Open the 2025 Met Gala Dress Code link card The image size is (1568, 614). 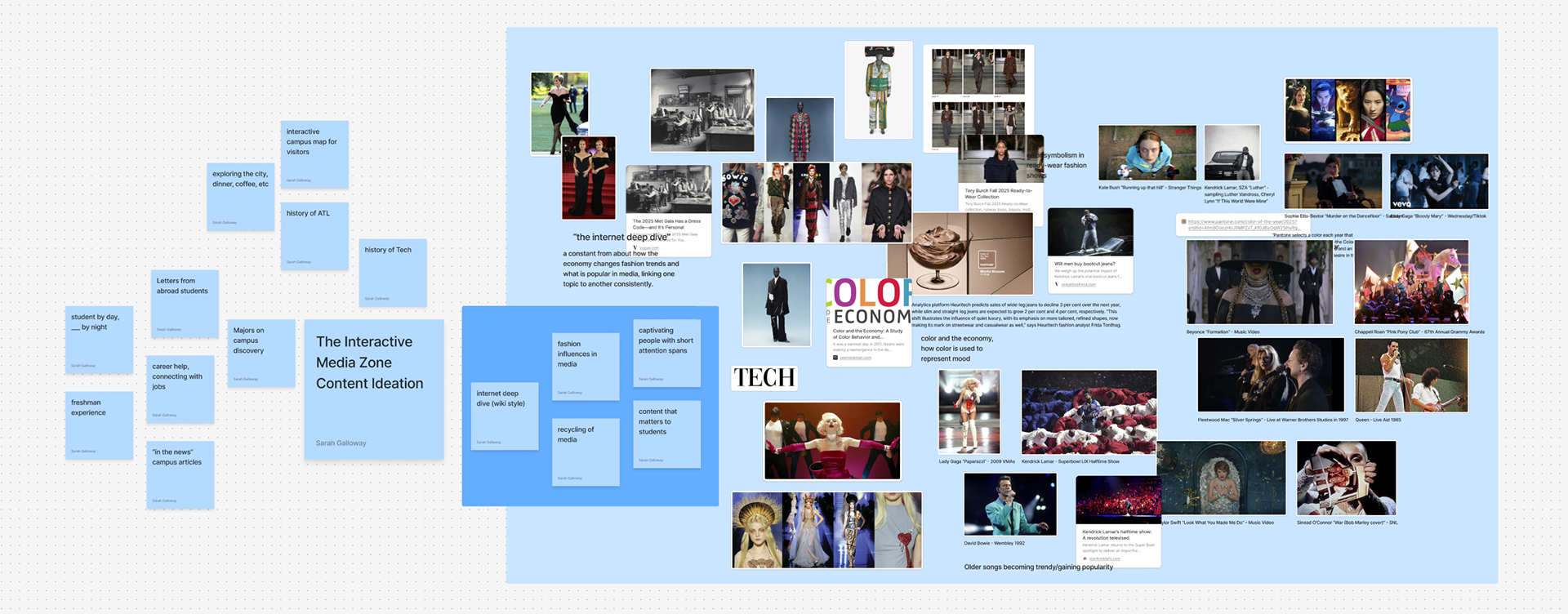[668, 211]
